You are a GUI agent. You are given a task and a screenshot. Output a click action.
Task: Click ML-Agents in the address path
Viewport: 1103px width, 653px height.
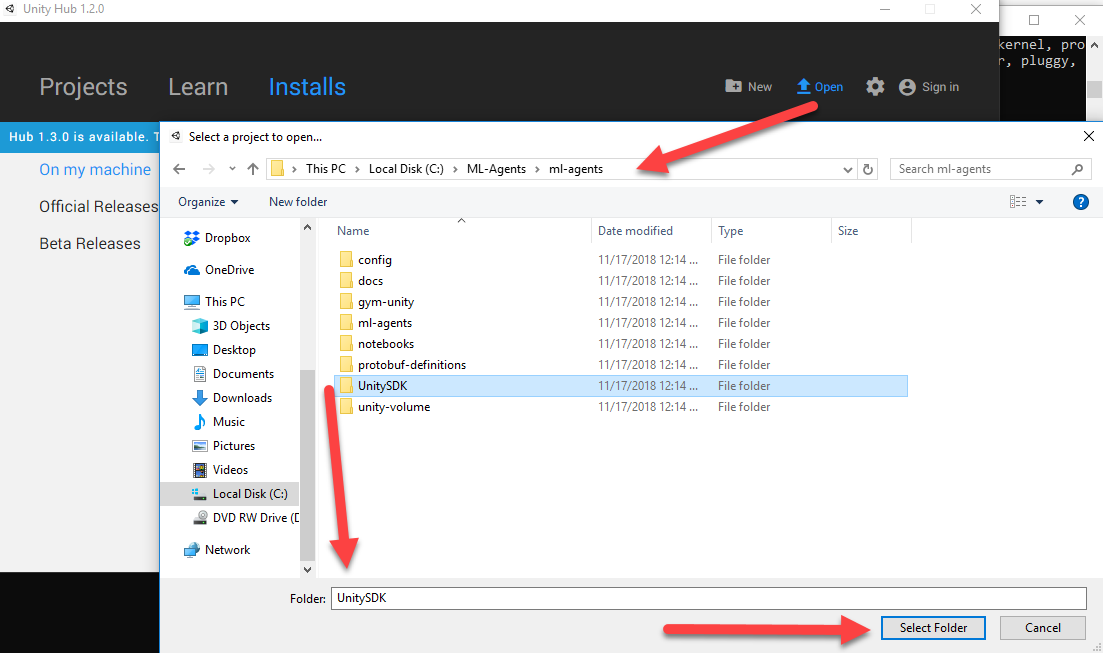click(x=496, y=169)
